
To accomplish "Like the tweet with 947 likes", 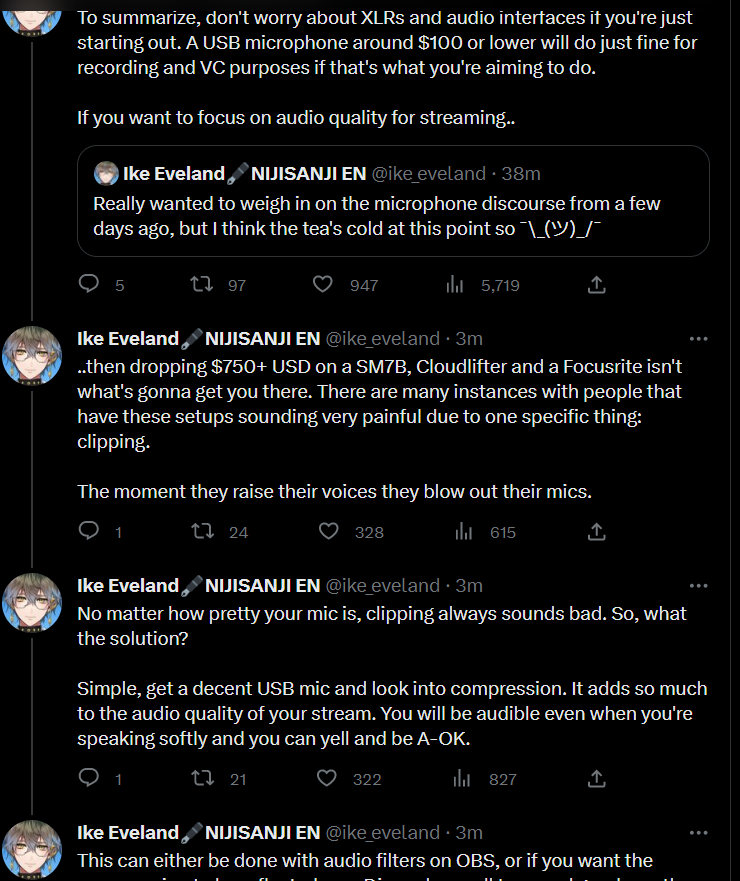I will click(323, 285).
